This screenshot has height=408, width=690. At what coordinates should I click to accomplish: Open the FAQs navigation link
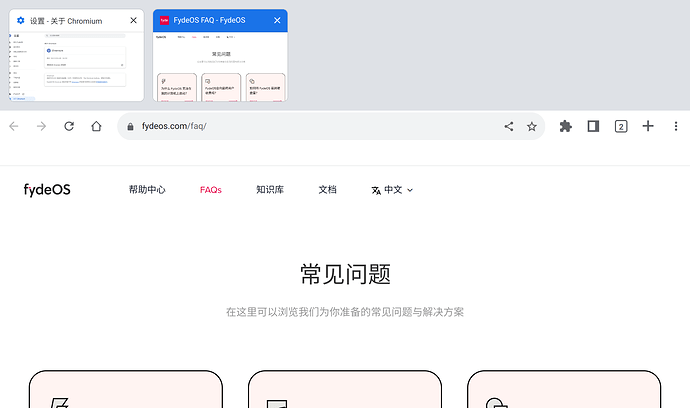(x=211, y=190)
